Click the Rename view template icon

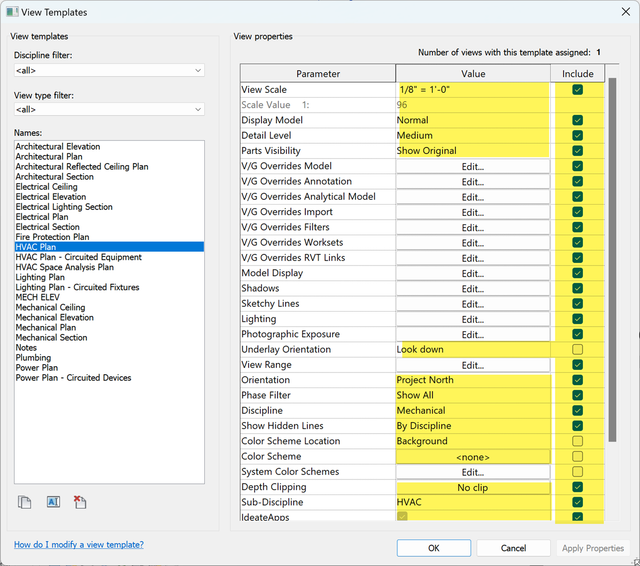(x=53, y=502)
